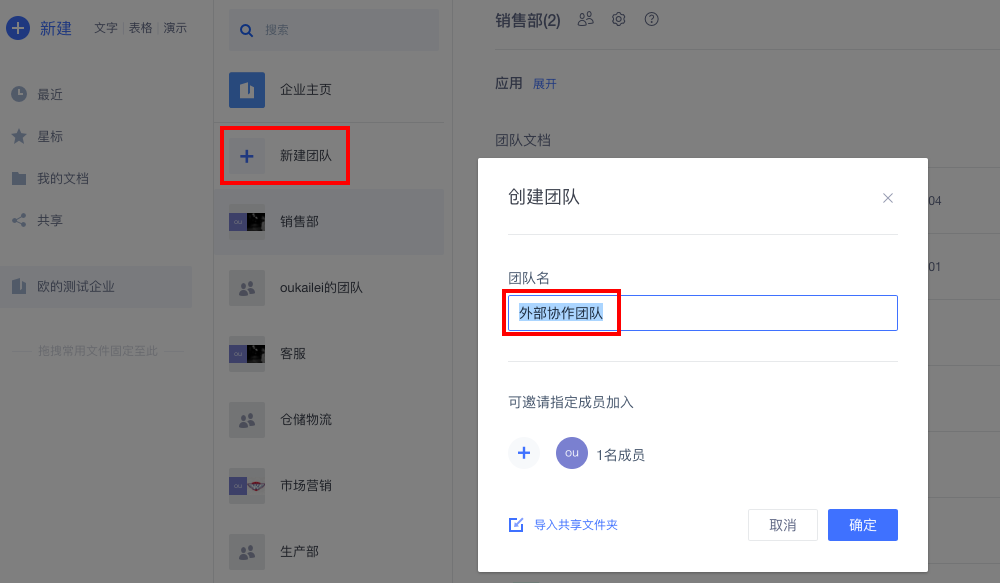The width and height of the screenshot is (1000, 583).
Task: Go to 我的文档 in the sidebar
Action: coord(62,179)
